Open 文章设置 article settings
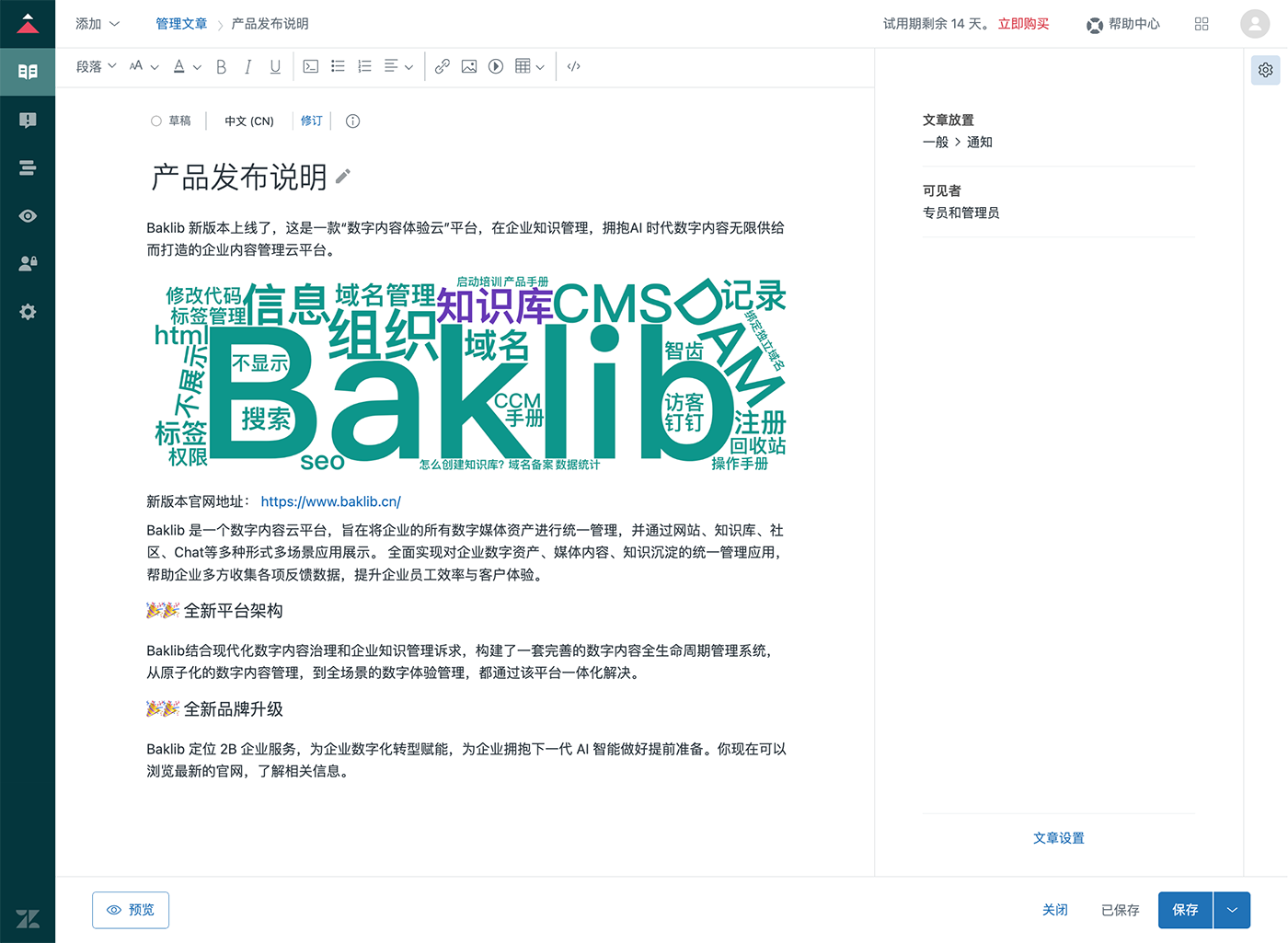The width and height of the screenshot is (1288, 943). point(1059,838)
